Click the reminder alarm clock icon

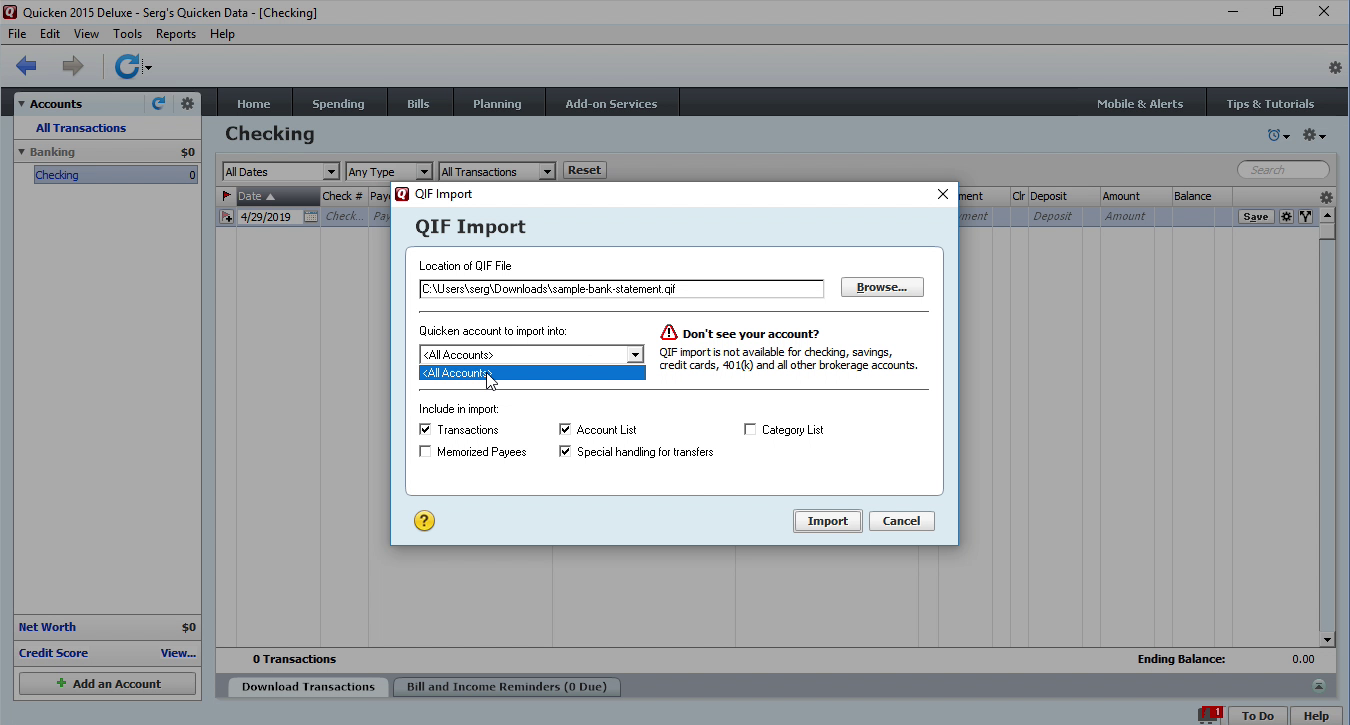[1274, 135]
